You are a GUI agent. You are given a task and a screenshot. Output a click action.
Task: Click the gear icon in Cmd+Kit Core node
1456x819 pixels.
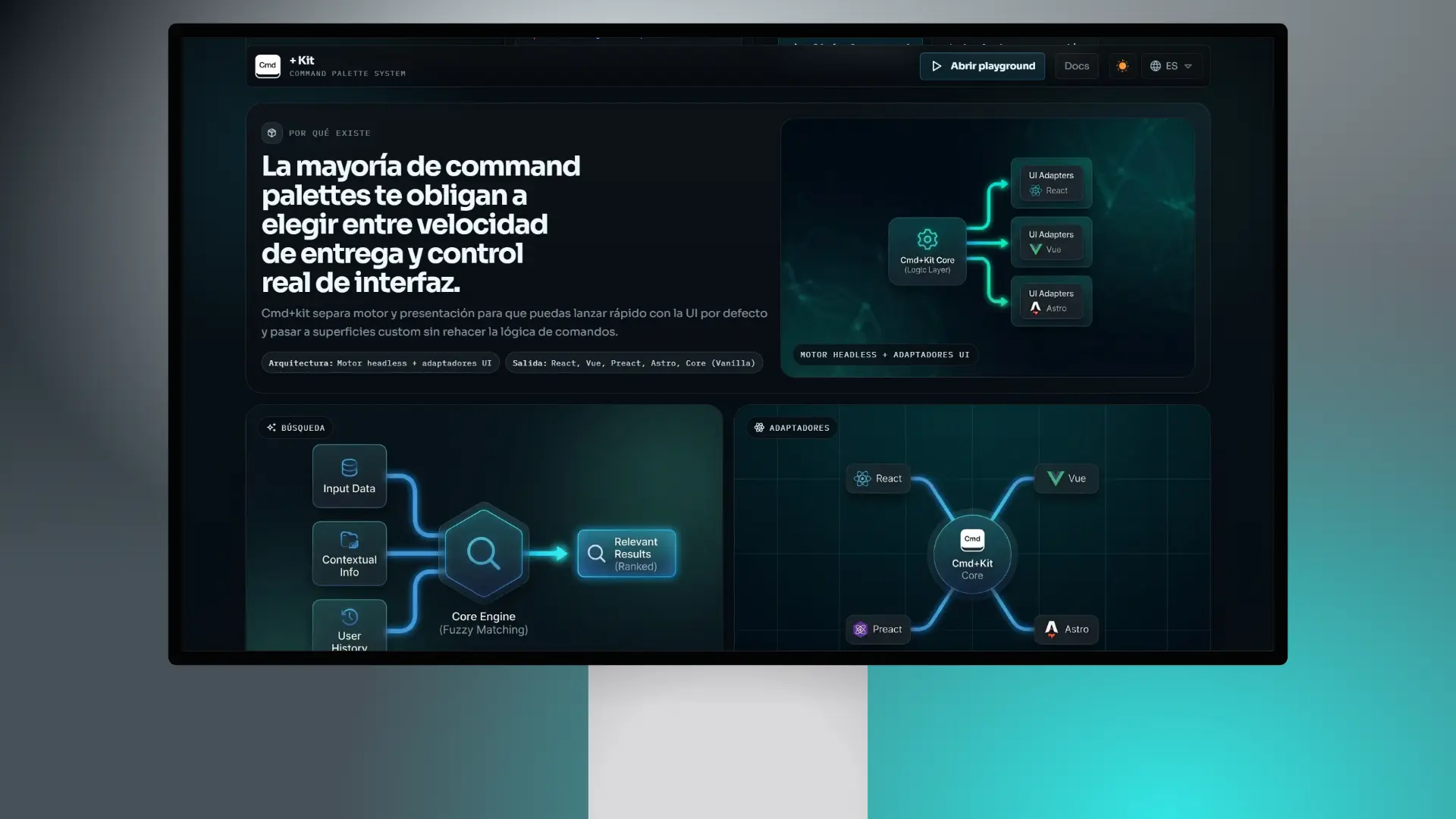[x=927, y=240]
